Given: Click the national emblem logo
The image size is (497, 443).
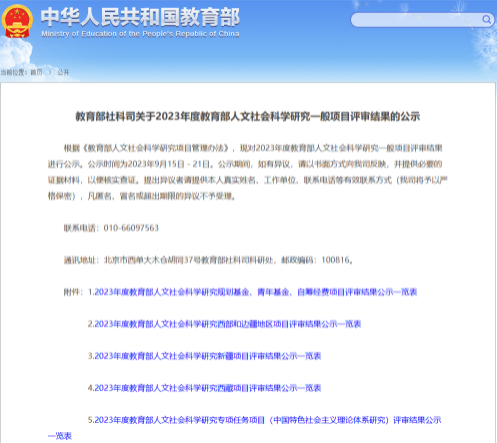Looking at the screenshot, I should pos(17,21).
